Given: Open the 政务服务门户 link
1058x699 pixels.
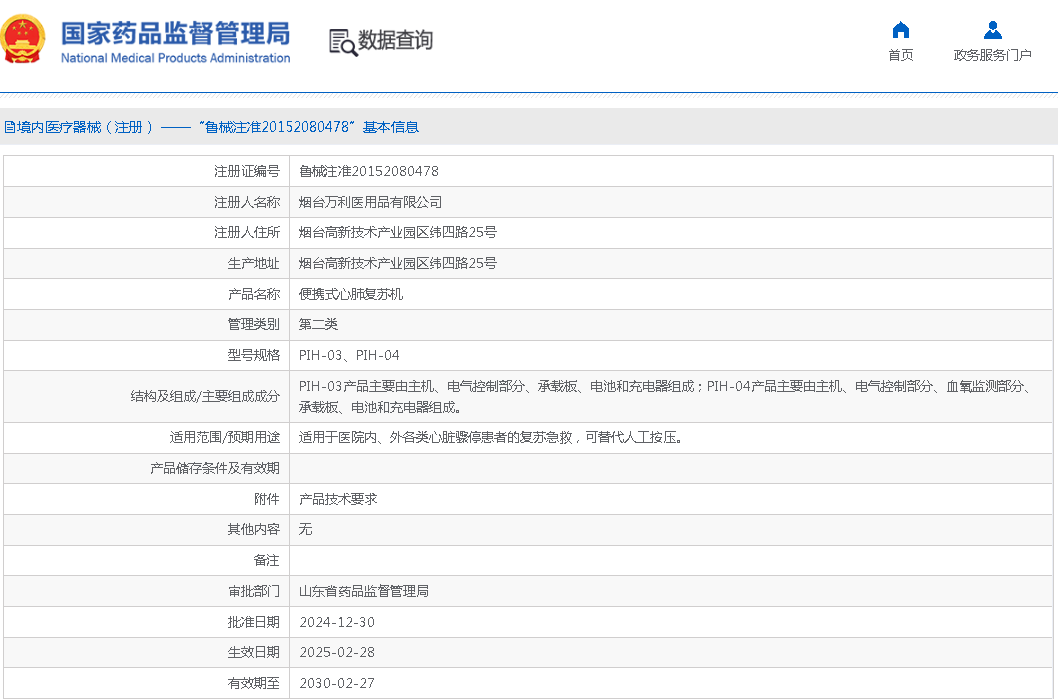Looking at the screenshot, I should (993, 55).
